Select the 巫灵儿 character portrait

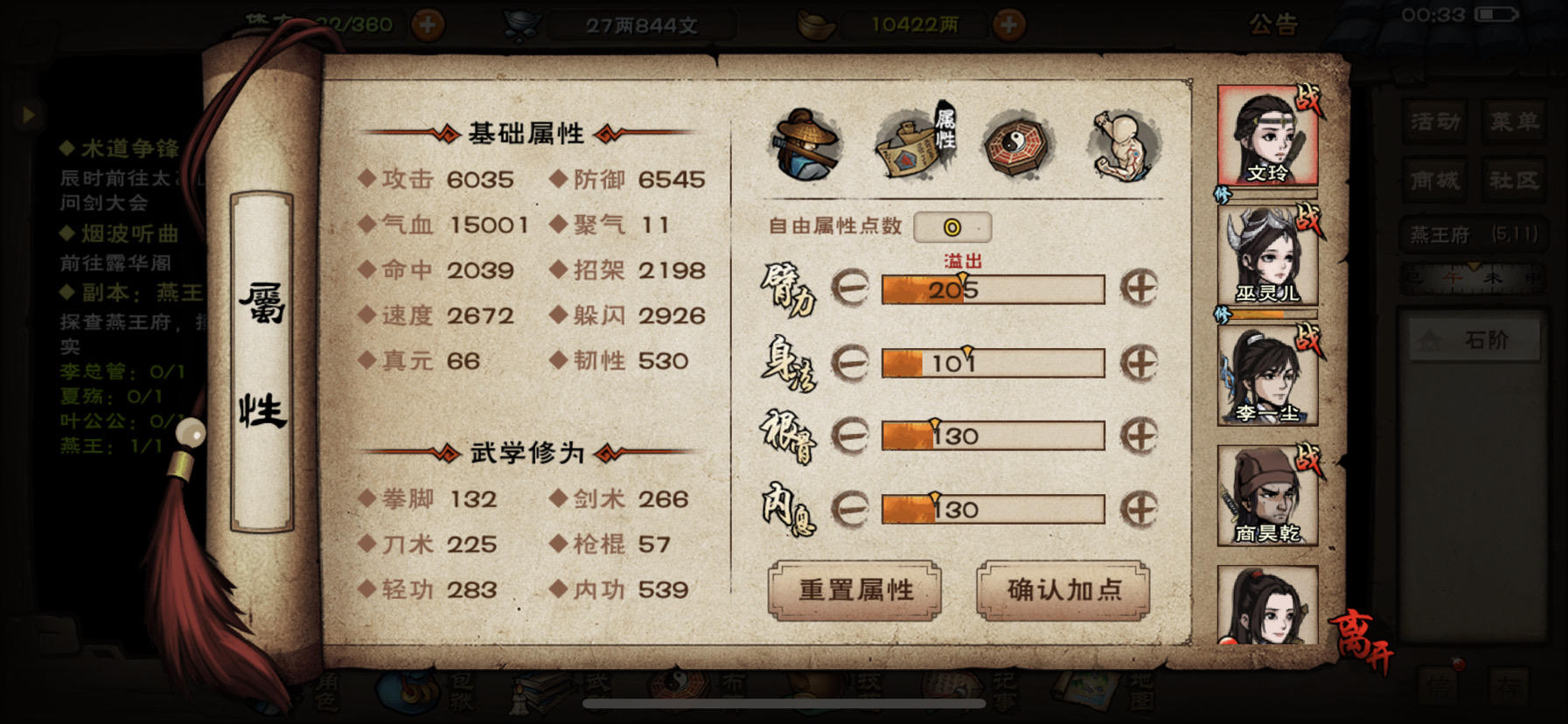(1267, 255)
